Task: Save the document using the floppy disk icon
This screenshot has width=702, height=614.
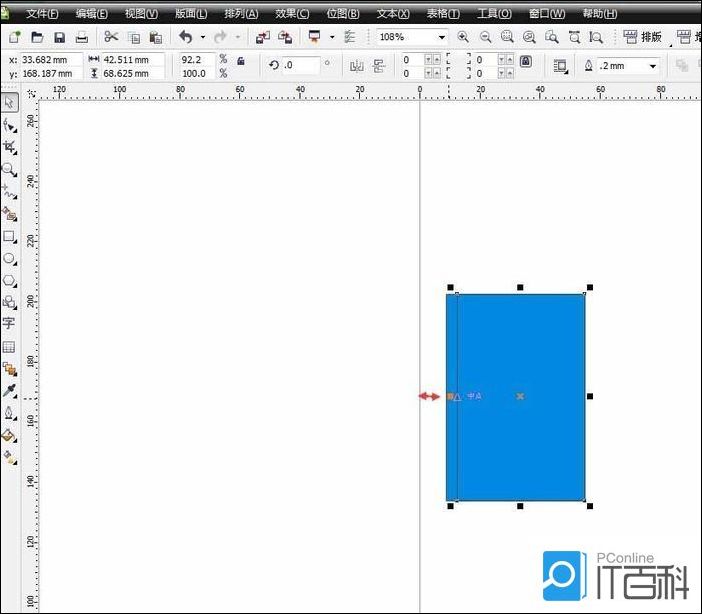Action: click(x=59, y=37)
